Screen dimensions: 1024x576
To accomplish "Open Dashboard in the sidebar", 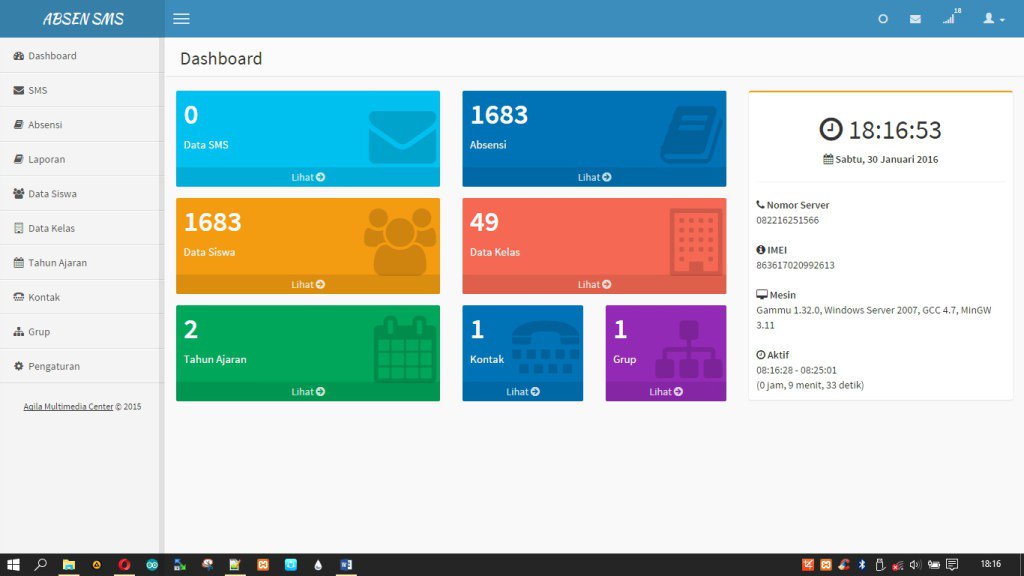I will (80, 56).
